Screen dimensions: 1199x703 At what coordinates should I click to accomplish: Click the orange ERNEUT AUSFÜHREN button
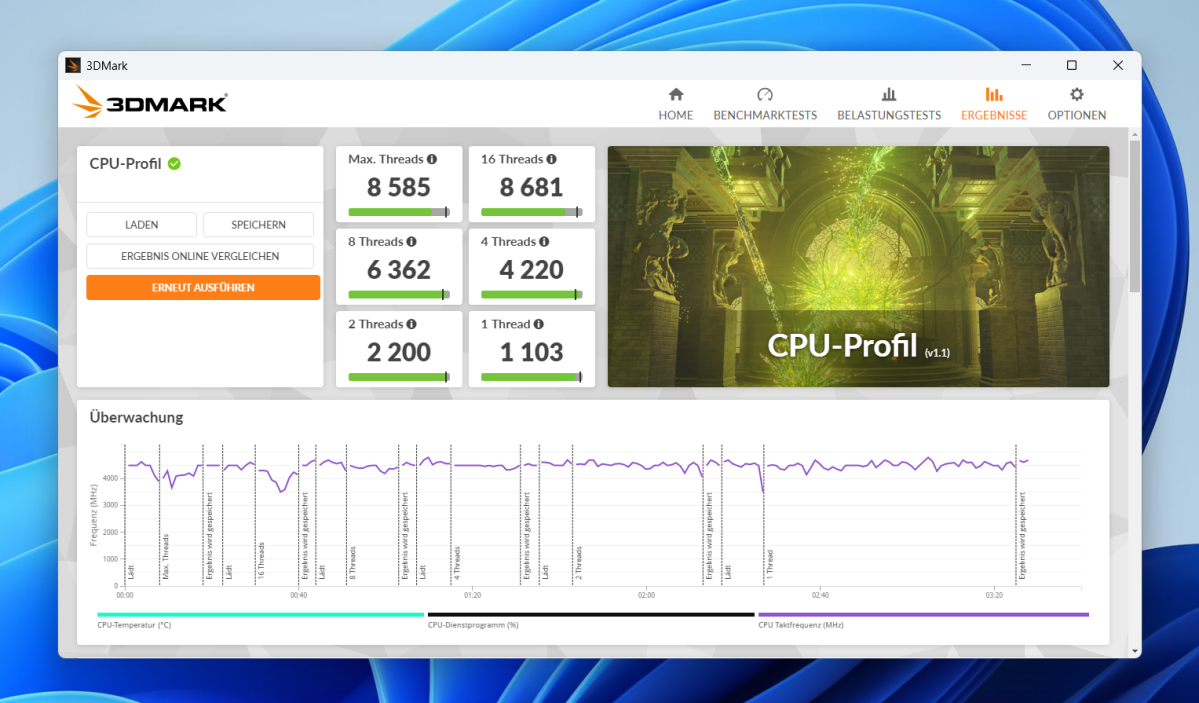203,288
